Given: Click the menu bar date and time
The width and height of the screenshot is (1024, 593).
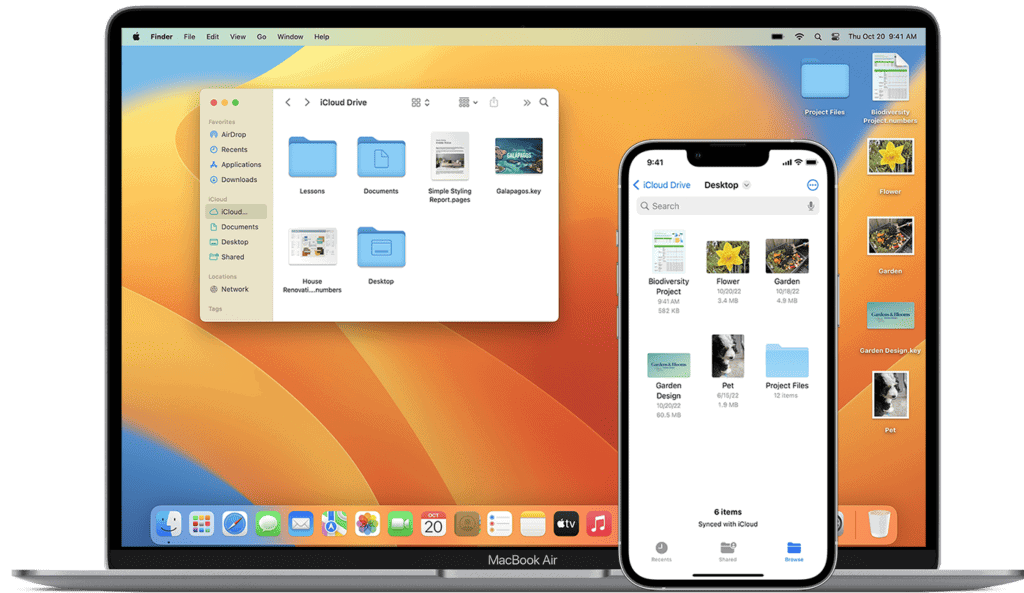Looking at the screenshot, I should (882, 37).
